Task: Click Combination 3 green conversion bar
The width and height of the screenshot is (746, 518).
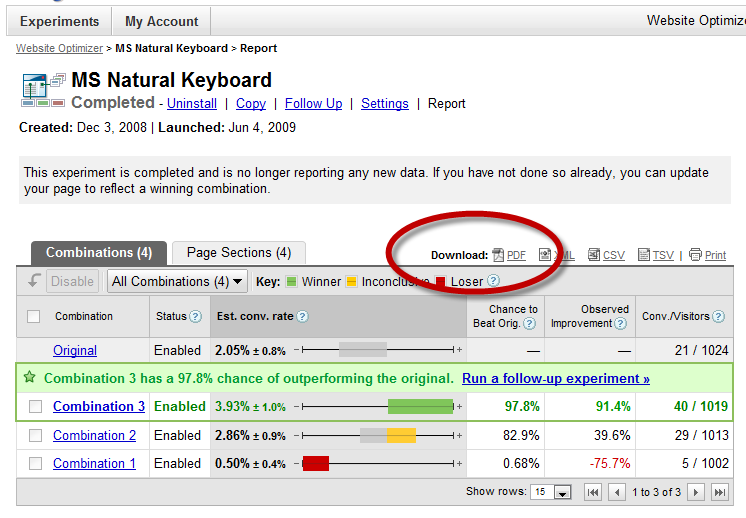Action: point(421,406)
